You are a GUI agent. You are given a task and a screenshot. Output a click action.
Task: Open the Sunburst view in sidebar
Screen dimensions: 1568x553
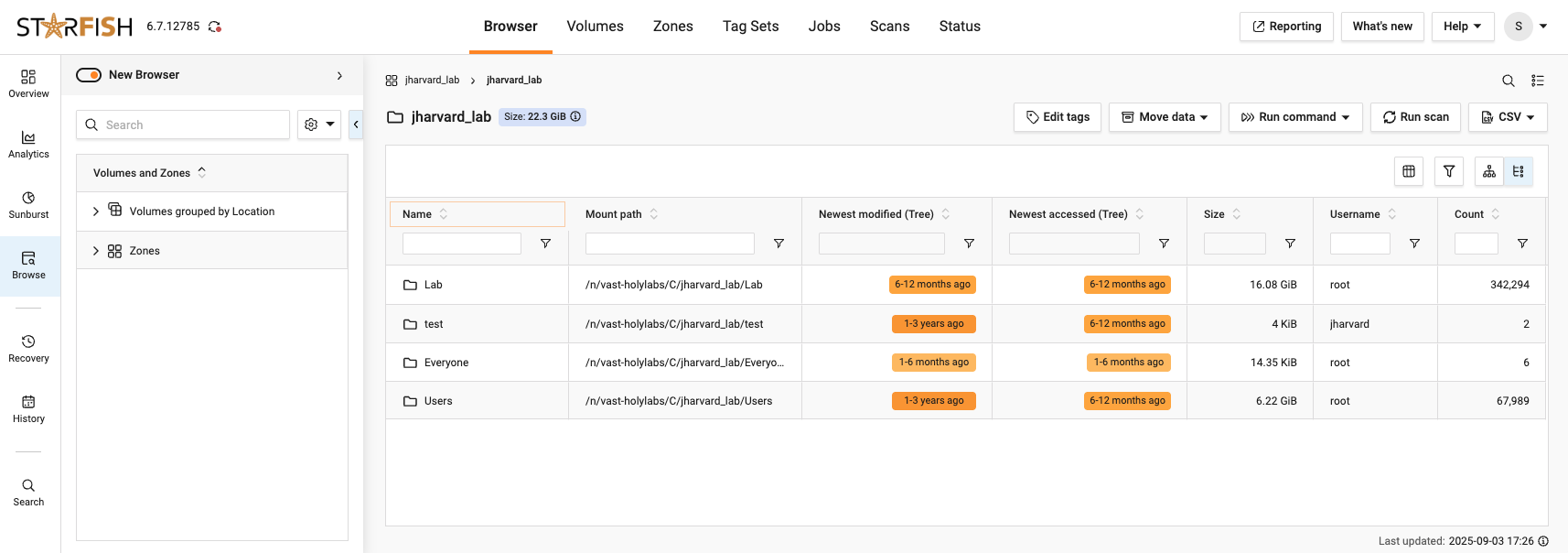[x=28, y=205]
